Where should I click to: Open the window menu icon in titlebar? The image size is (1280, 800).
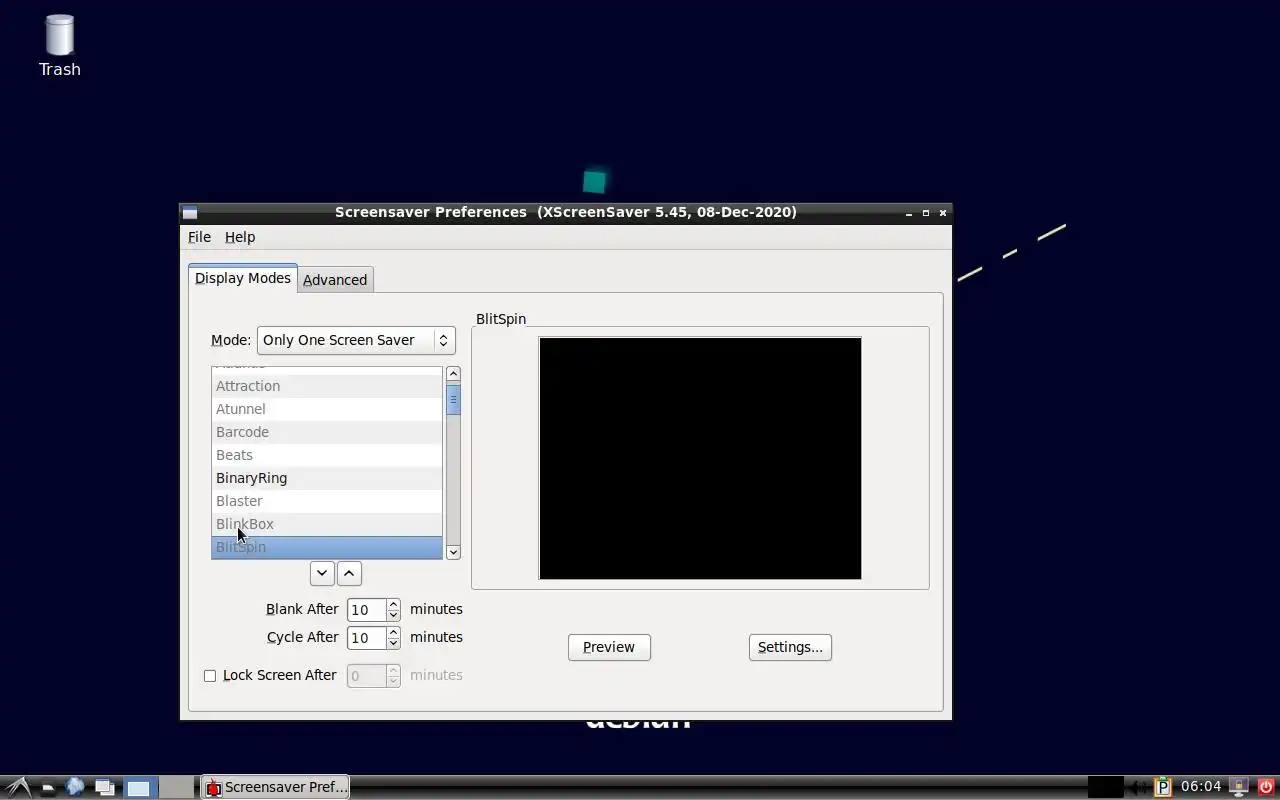pyautogui.click(x=190, y=212)
